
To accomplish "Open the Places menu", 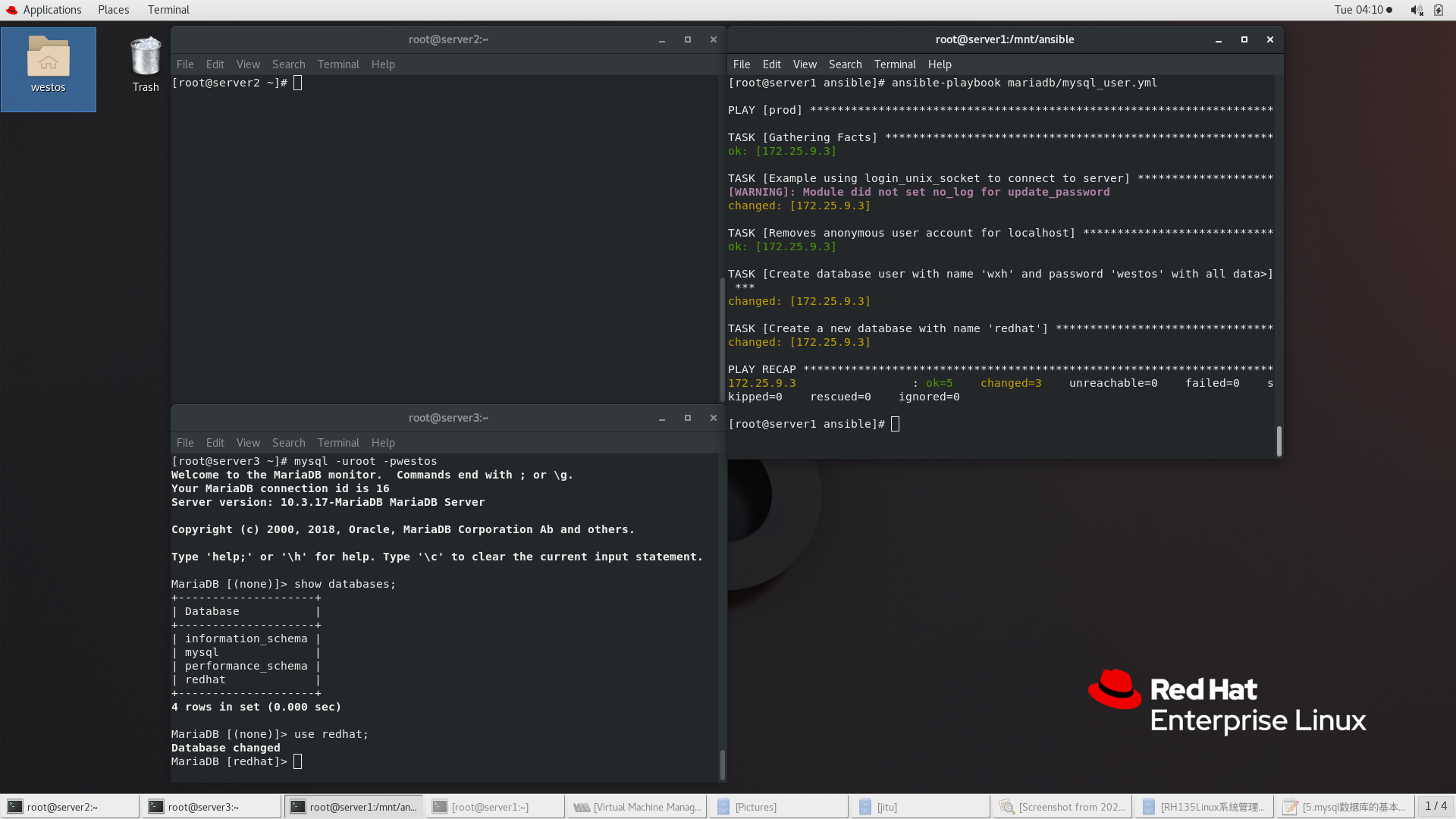I will [x=113, y=10].
